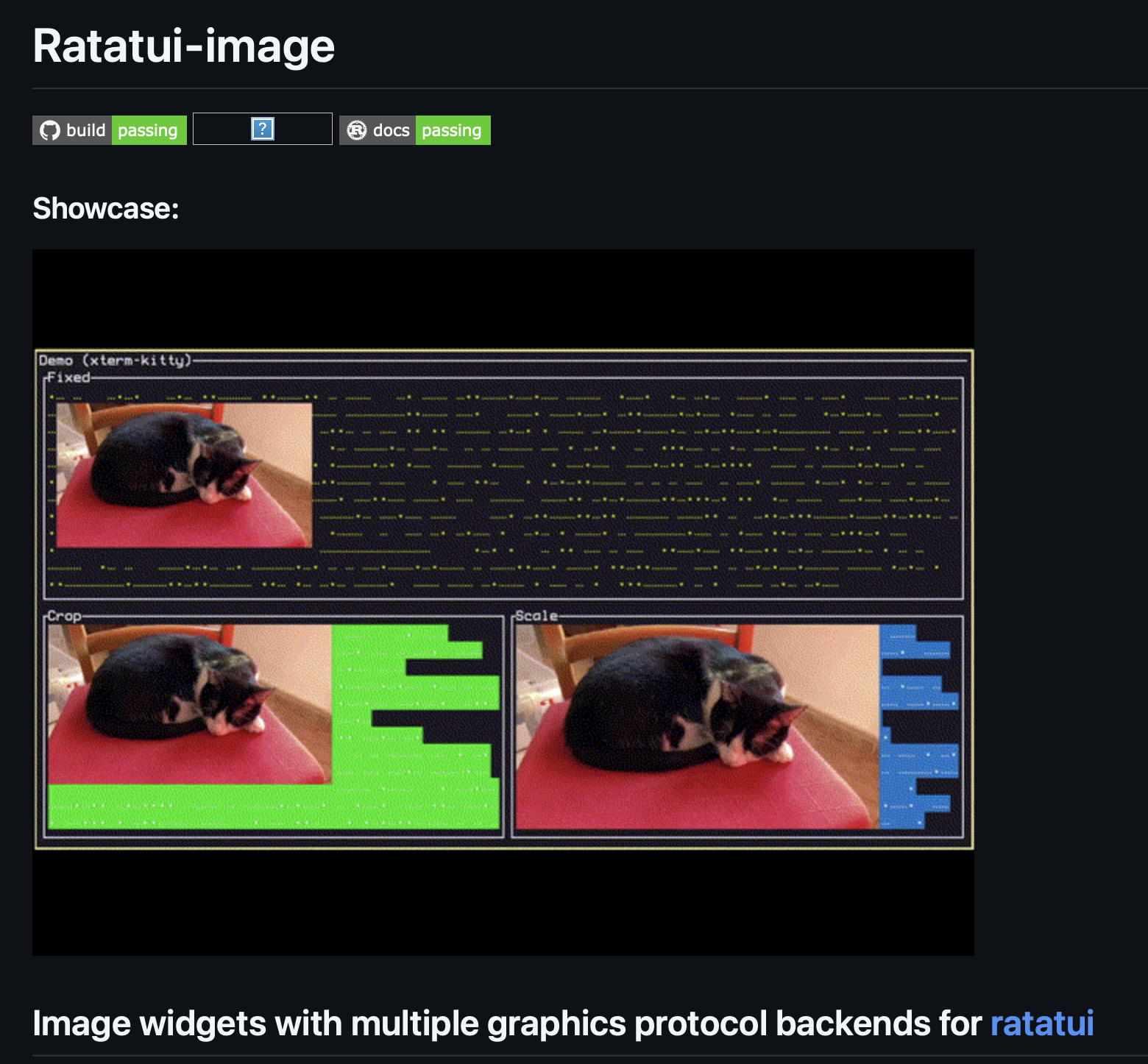Screen dimensions: 1148x1064
Task: Click the Crop panel label in demo
Action: pyautogui.click(x=64, y=616)
